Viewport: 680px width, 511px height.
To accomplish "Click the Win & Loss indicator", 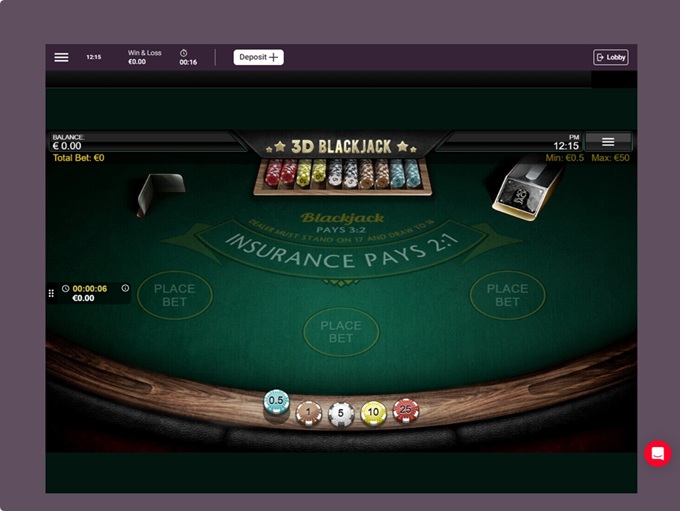I will click(144, 57).
